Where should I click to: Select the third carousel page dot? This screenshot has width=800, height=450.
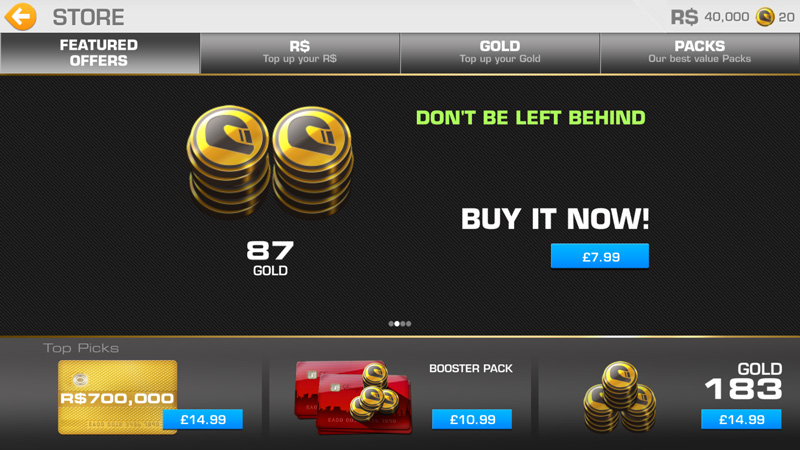tap(403, 323)
